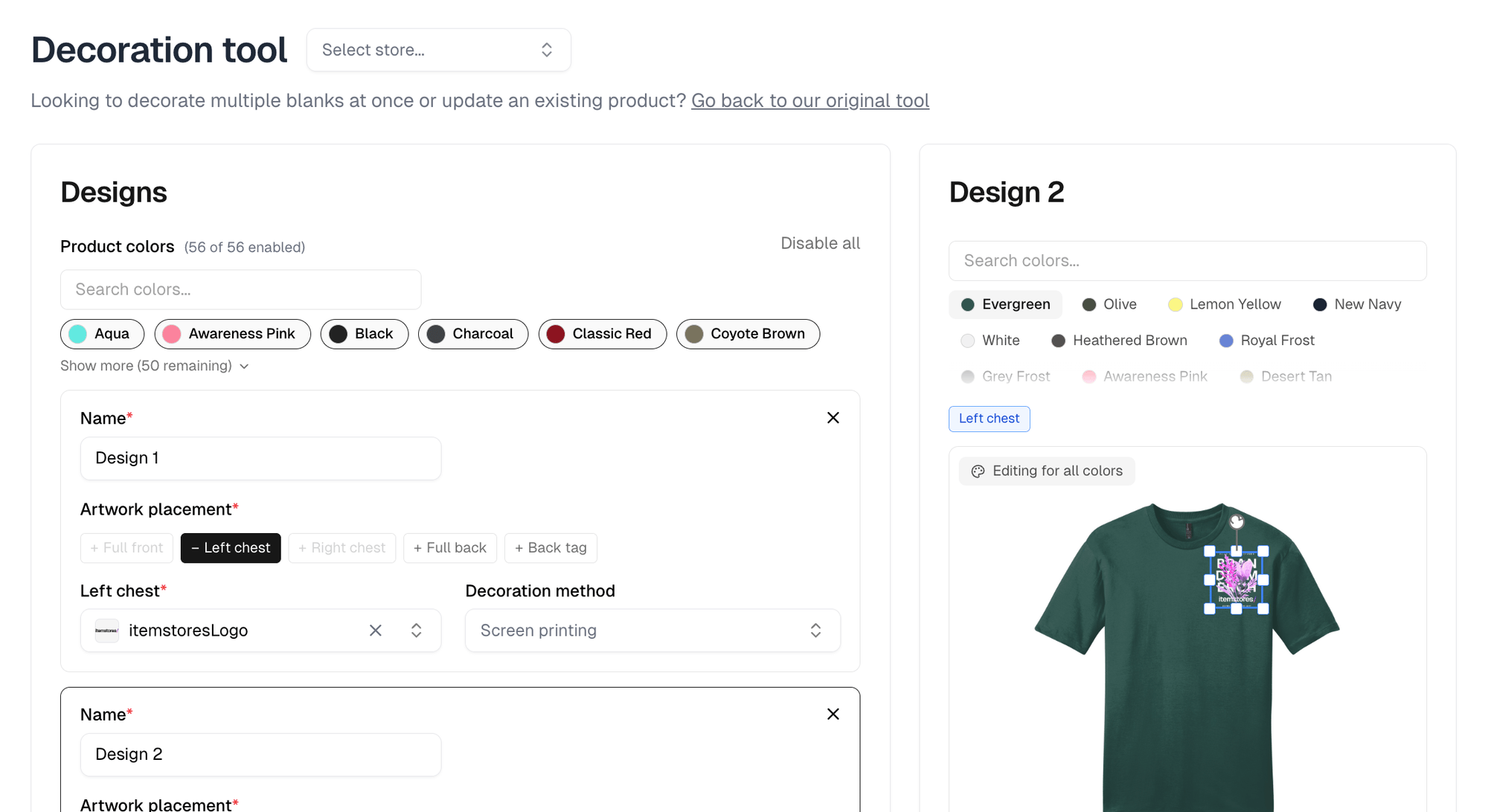Close the Design 2 card

tap(833, 714)
